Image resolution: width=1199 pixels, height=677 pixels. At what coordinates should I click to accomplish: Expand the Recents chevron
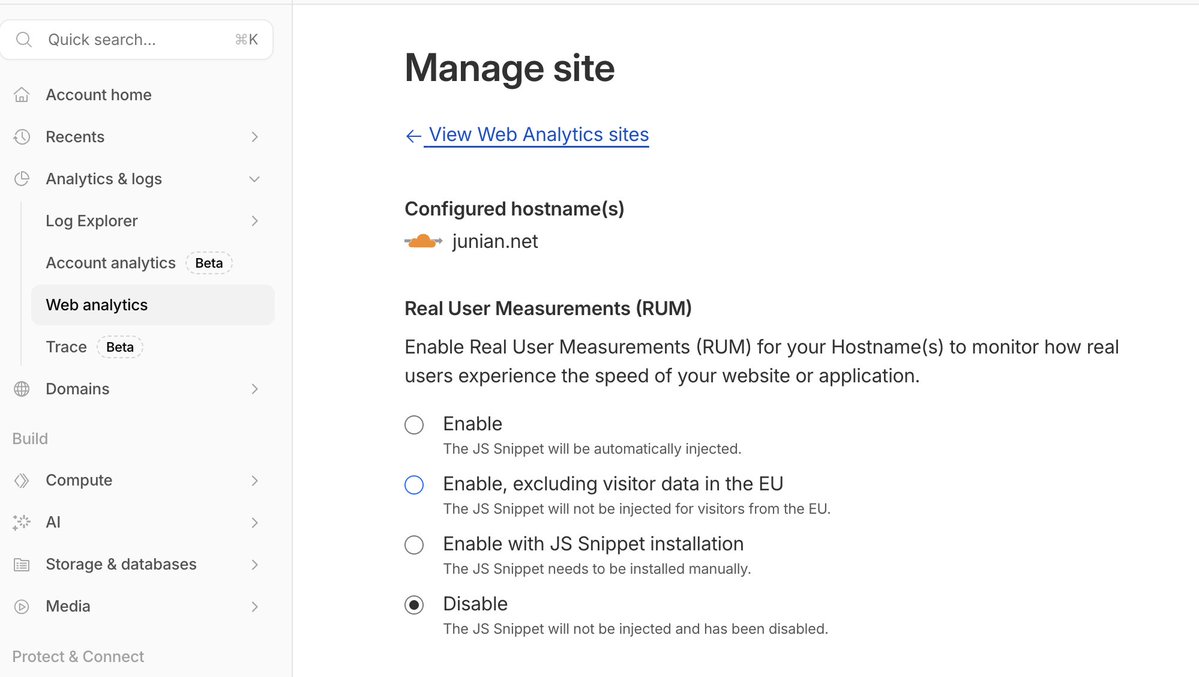pos(254,137)
